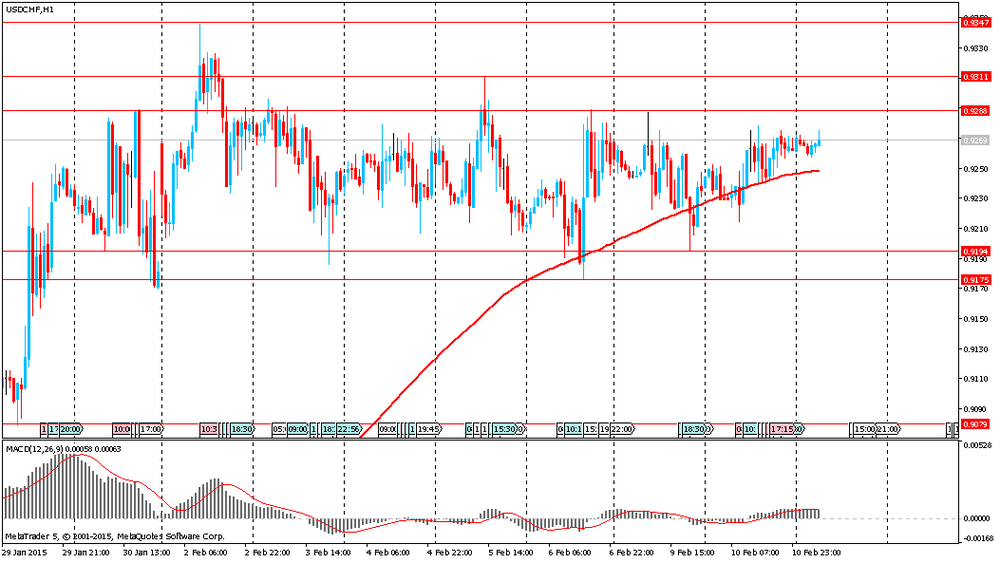1000x563 pixels.
Task: Click the 19:45 calendar event flag
Action: pos(429,430)
